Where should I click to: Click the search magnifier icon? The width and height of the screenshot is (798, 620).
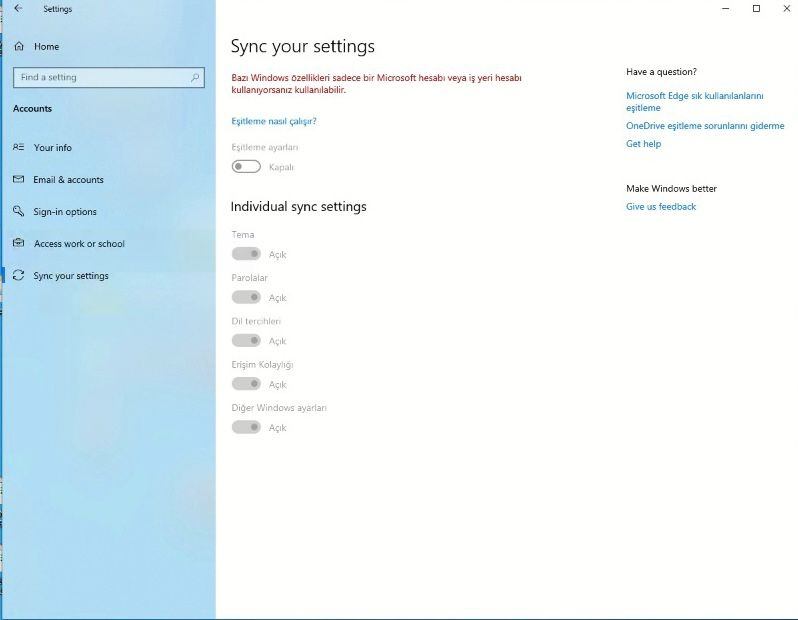click(x=195, y=77)
